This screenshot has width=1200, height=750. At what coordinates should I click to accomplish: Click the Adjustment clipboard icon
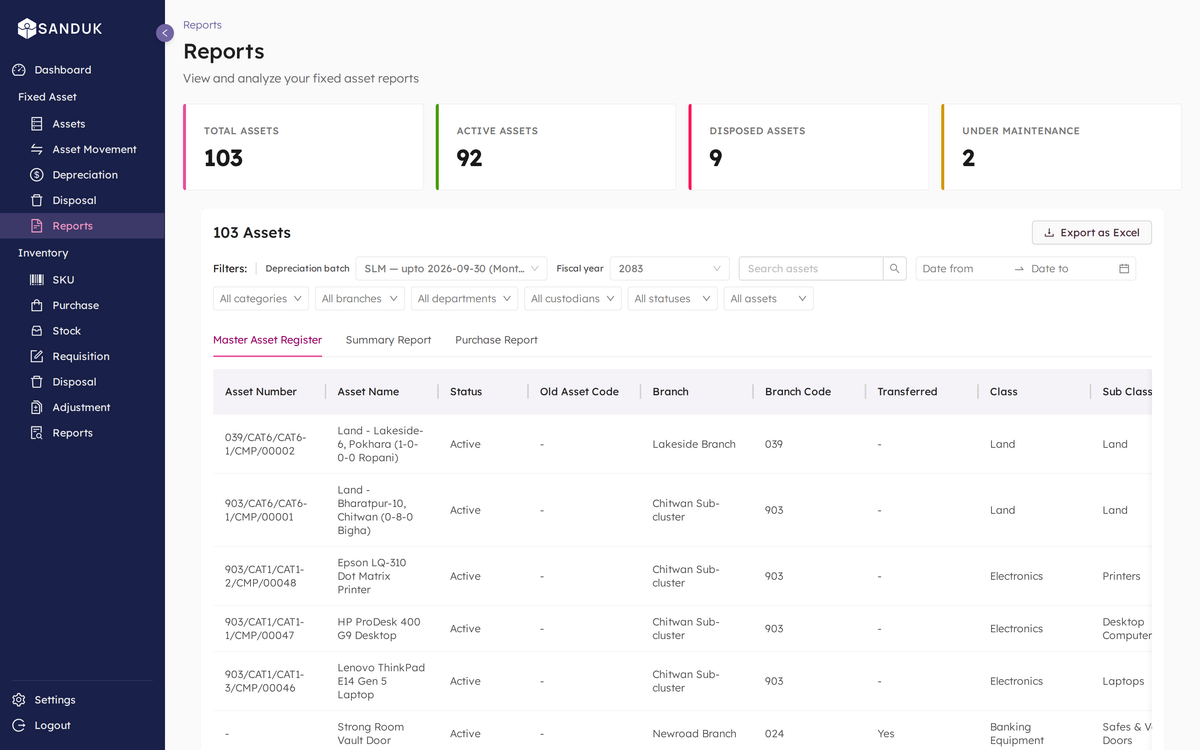[37, 407]
